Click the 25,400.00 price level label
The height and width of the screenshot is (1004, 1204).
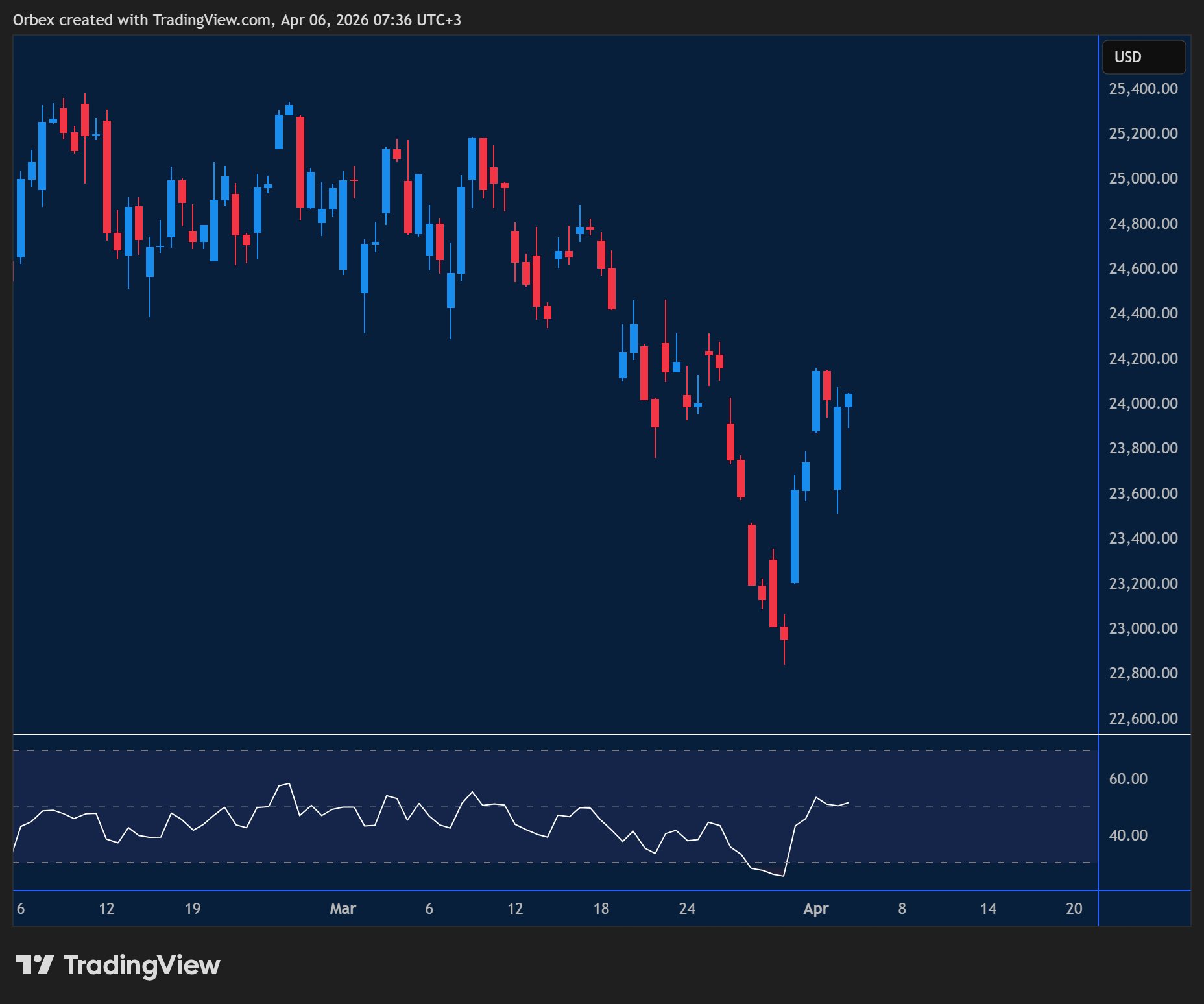(1142, 89)
